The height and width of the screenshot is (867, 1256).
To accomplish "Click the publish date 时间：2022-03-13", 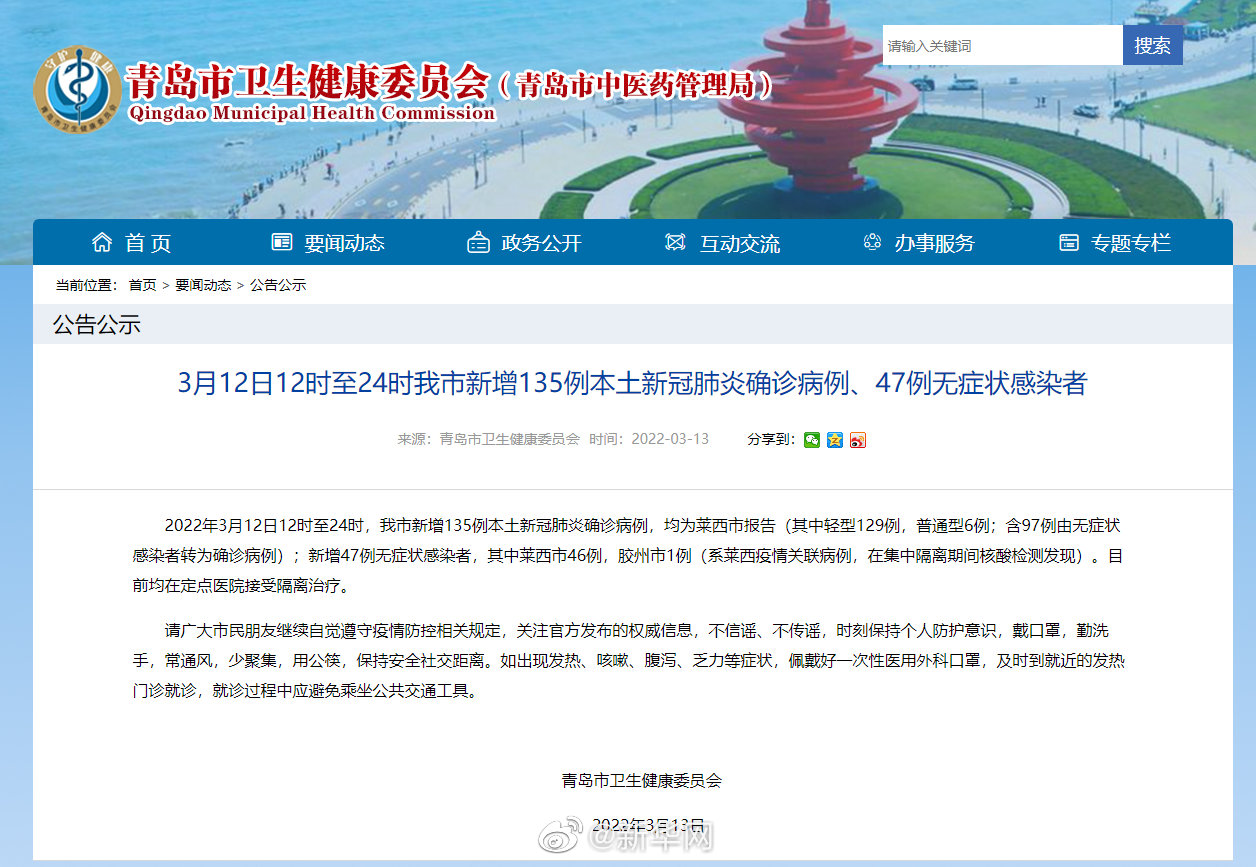I will point(649,439).
